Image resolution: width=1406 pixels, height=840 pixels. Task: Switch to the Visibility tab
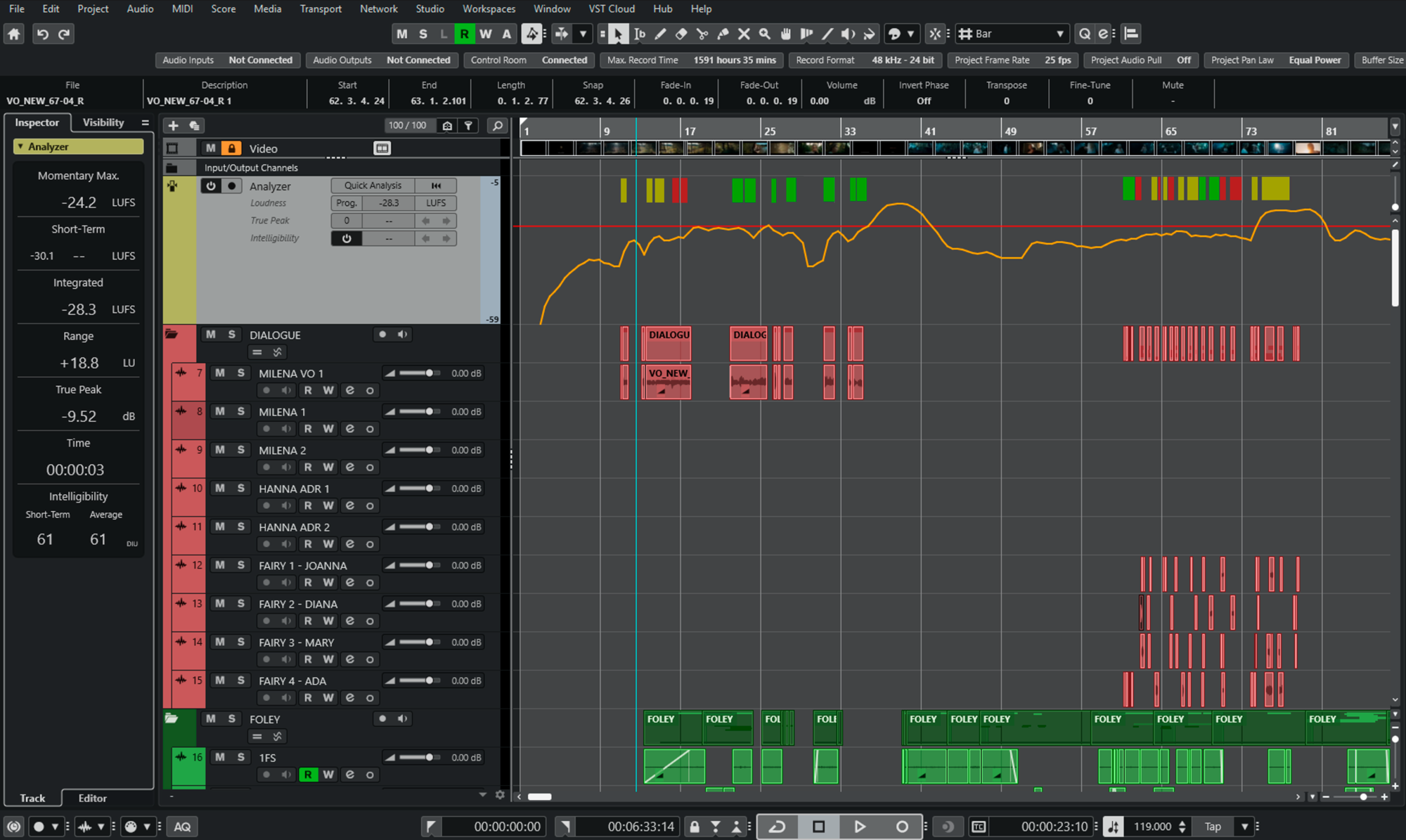click(x=104, y=122)
